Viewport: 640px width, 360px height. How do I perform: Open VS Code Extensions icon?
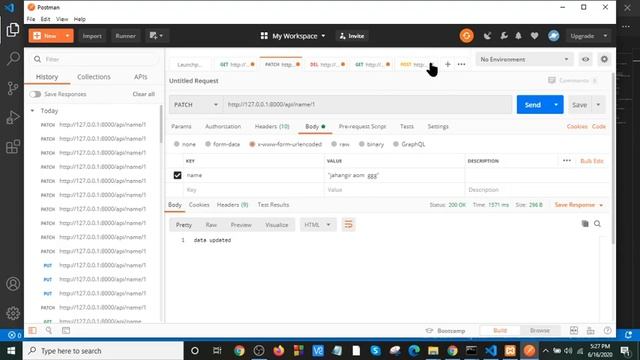click(13, 146)
